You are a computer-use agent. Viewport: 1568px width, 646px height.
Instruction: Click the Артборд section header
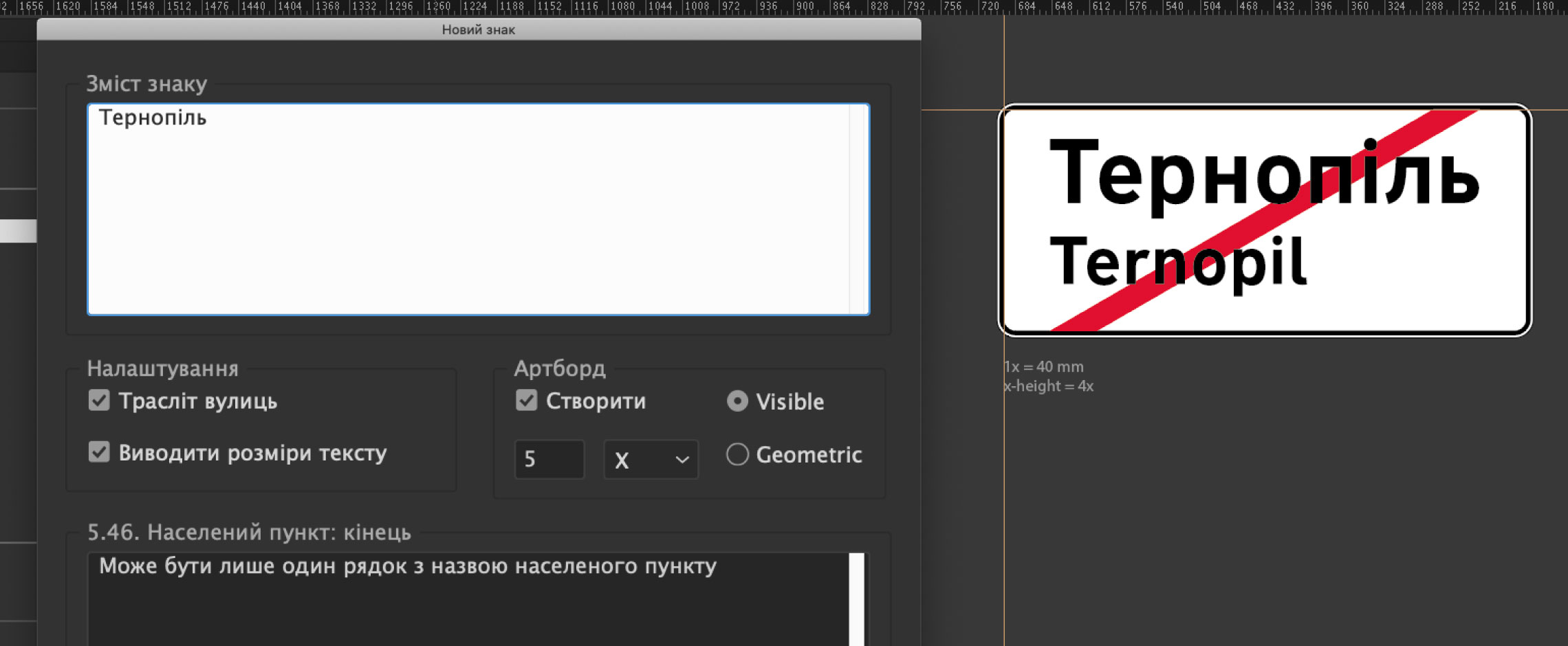[560, 368]
